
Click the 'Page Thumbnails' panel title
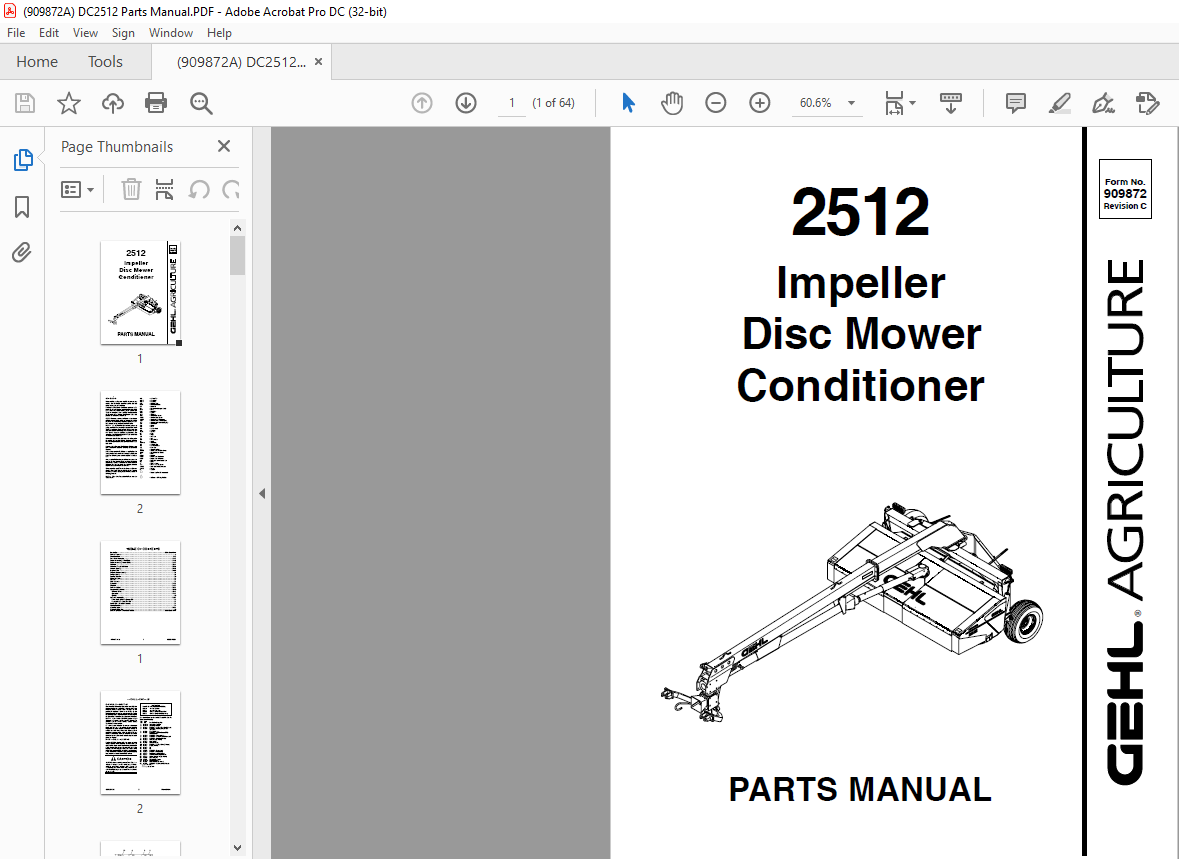pos(117,147)
